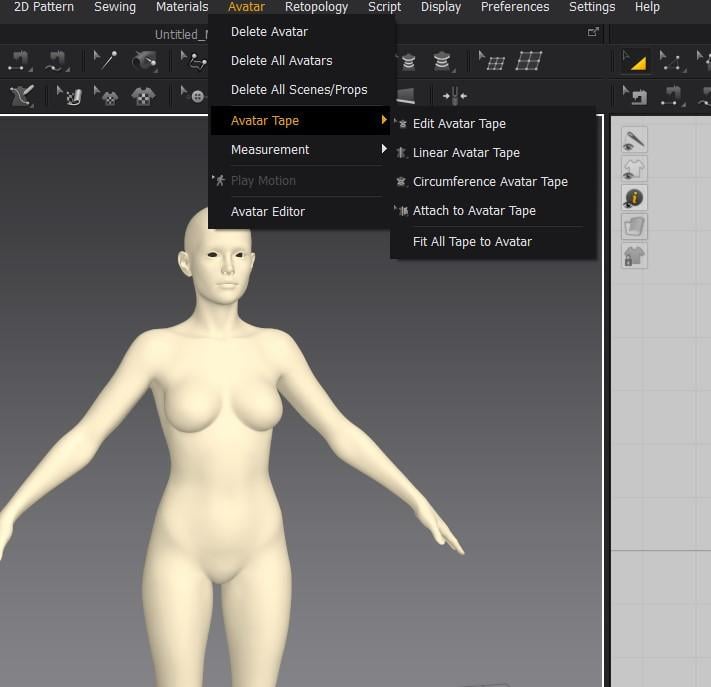
Task: Select Circumference Avatar Tape
Action: tap(493, 182)
